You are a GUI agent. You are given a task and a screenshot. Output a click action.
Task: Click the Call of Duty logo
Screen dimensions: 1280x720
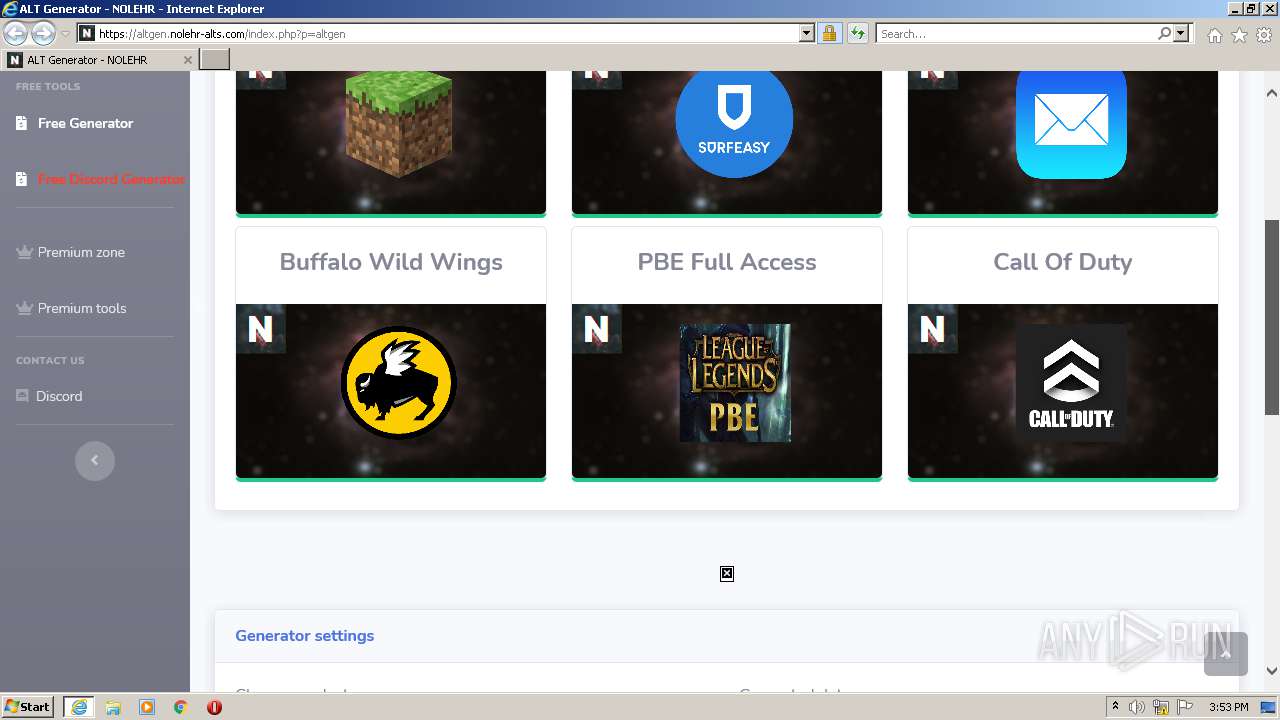pos(1071,383)
